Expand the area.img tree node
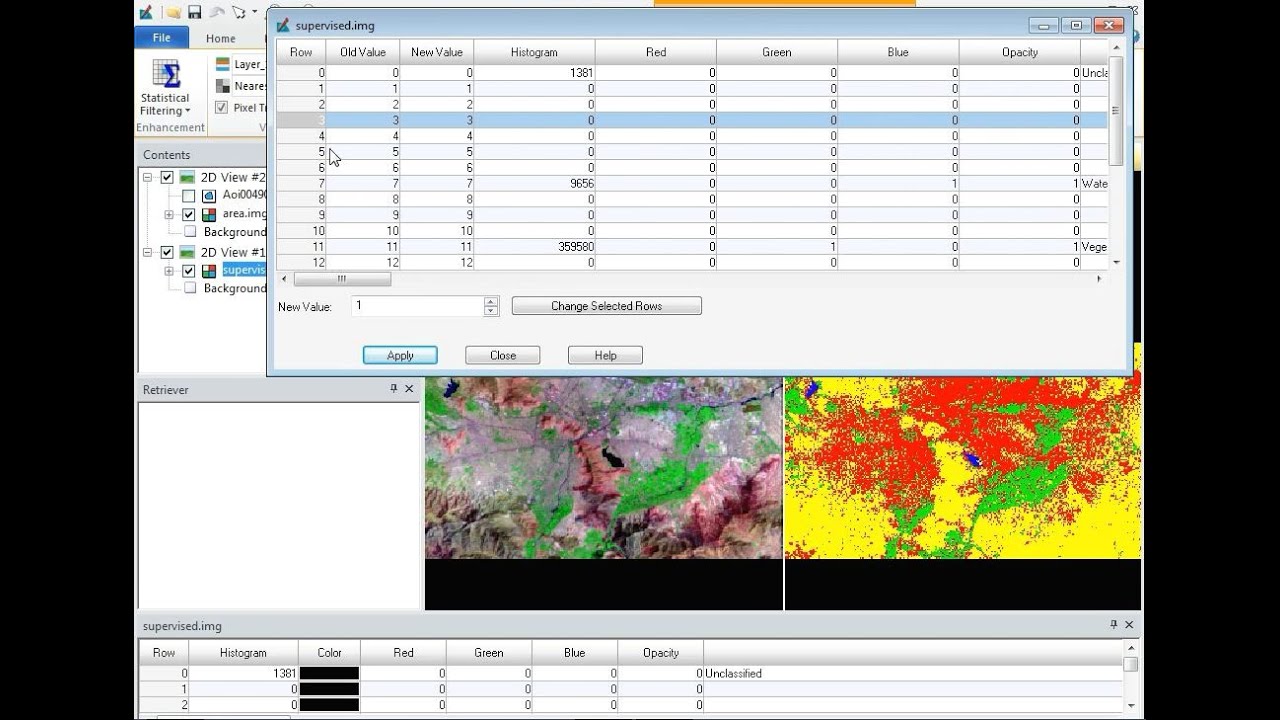 (x=169, y=214)
